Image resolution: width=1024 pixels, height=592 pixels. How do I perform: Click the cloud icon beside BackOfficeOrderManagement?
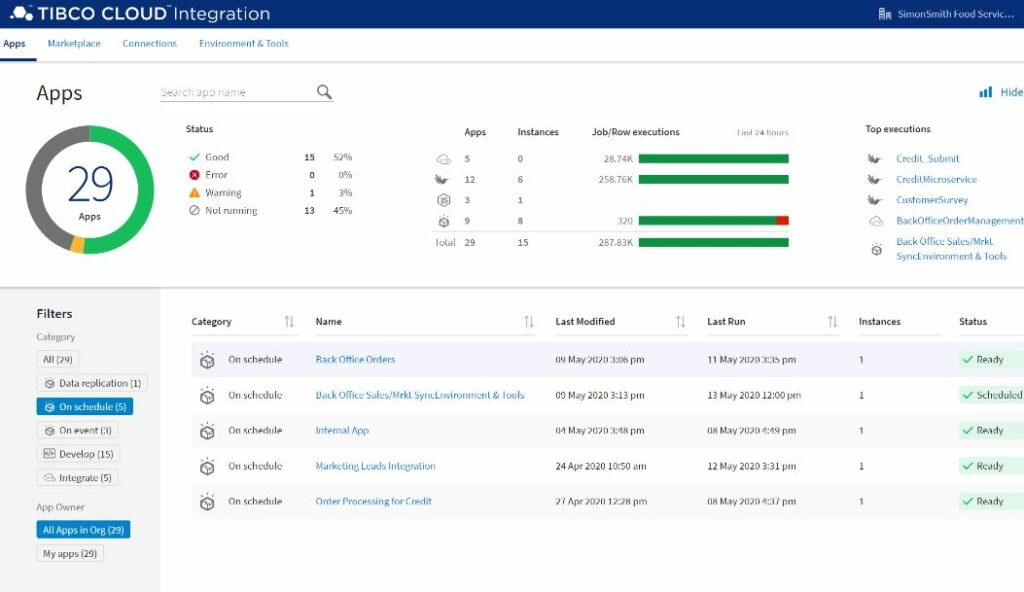pos(876,221)
